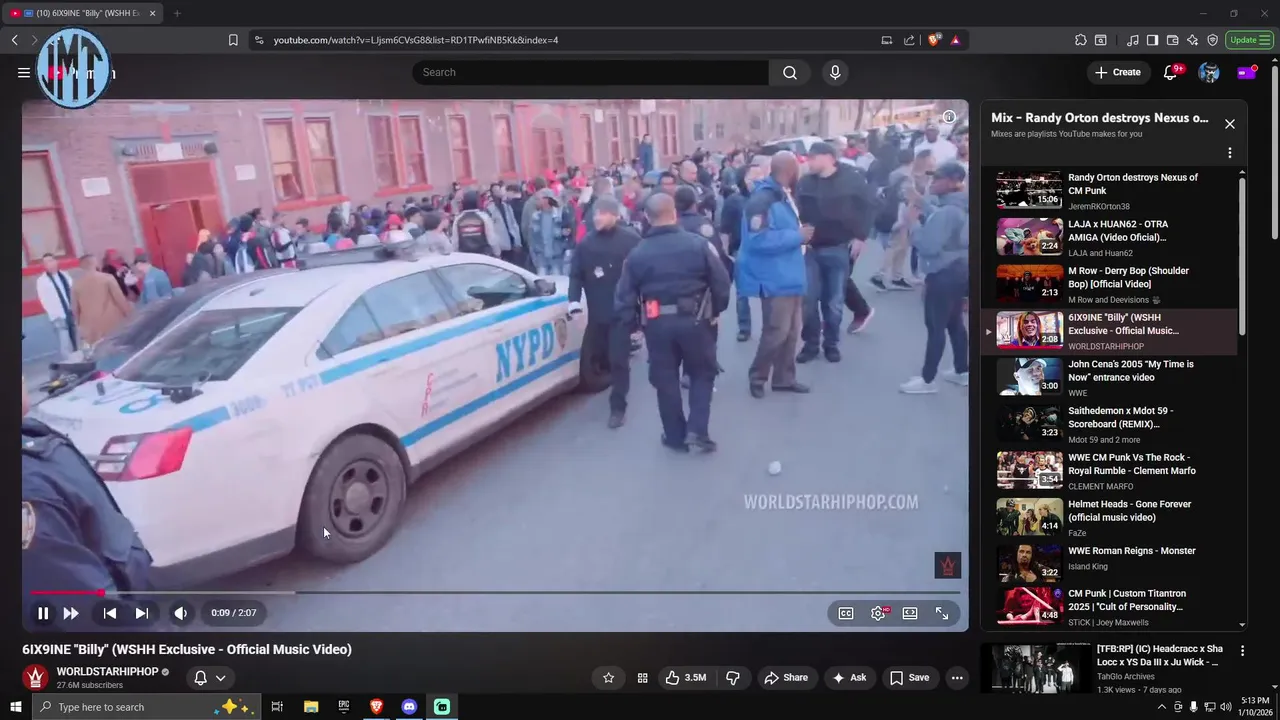The width and height of the screenshot is (1280, 720).
Task: Click the magnifier search button
Action: (790, 72)
